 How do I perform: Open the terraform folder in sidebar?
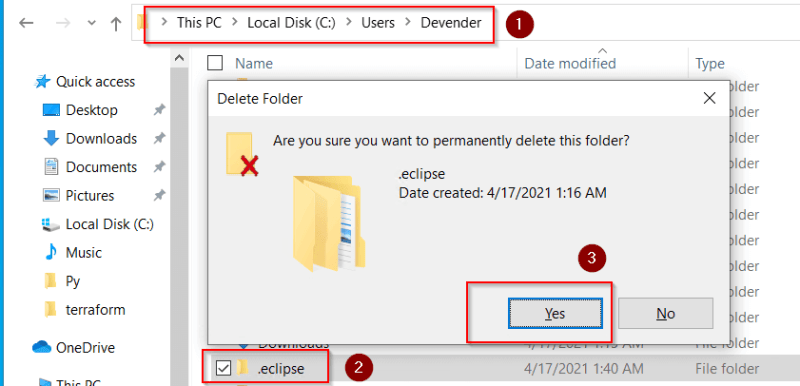(x=95, y=310)
